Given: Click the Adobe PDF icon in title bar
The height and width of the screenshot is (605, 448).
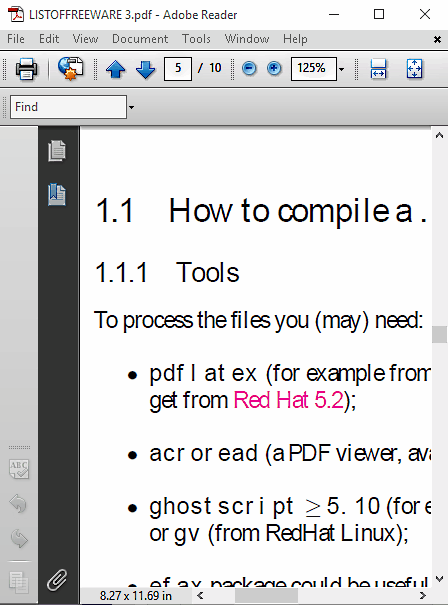Looking at the screenshot, I should pyautogui.click(x=16, y=15).
